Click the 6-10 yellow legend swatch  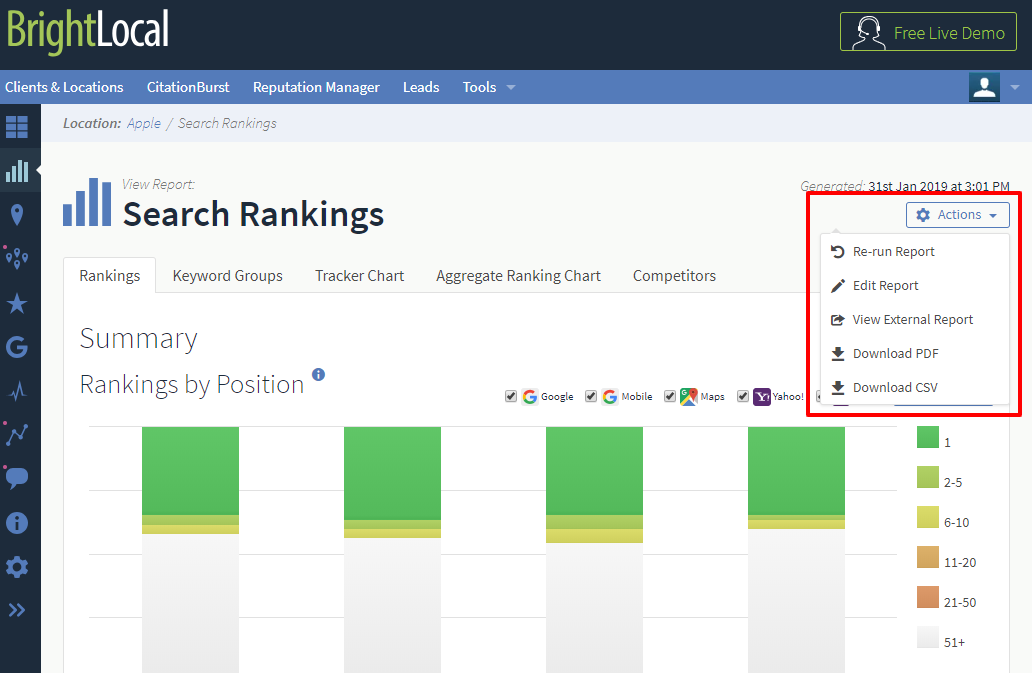928,517
